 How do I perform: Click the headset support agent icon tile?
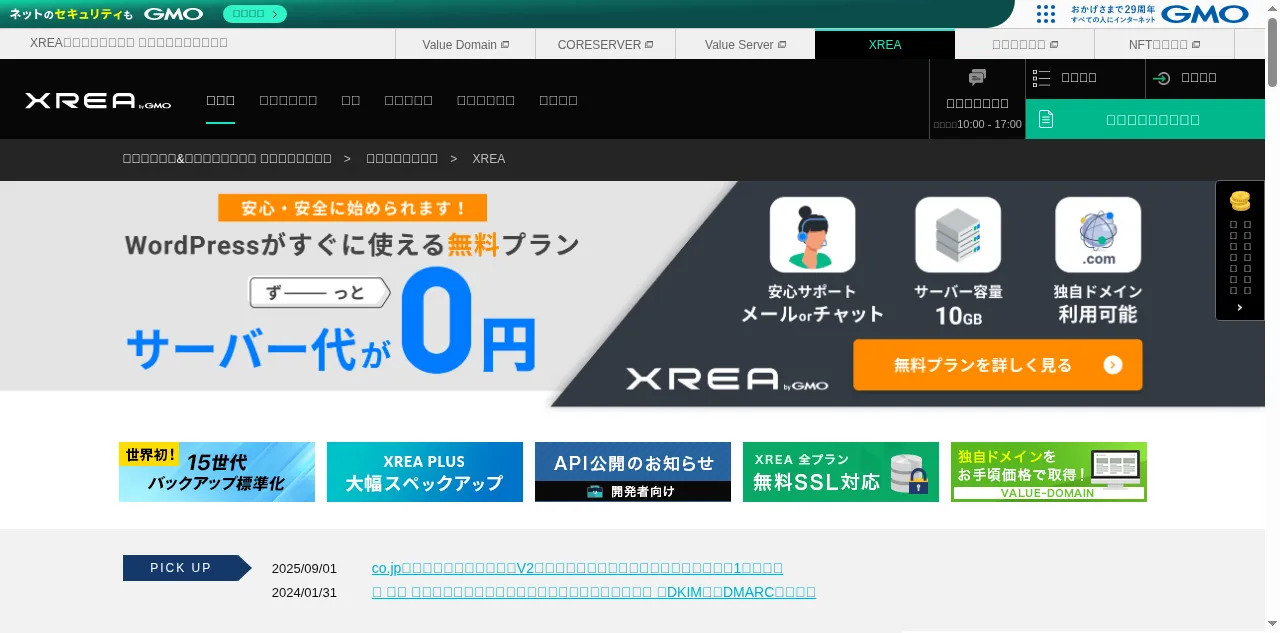tap(812, 235)
